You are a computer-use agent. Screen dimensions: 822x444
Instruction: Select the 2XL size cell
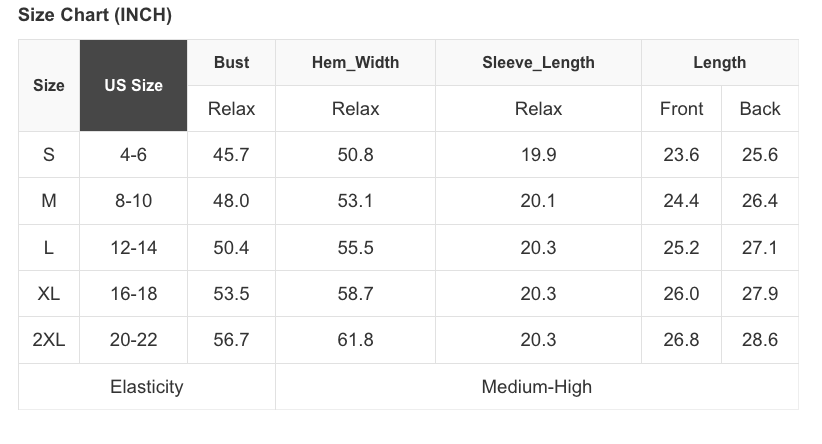49,340
